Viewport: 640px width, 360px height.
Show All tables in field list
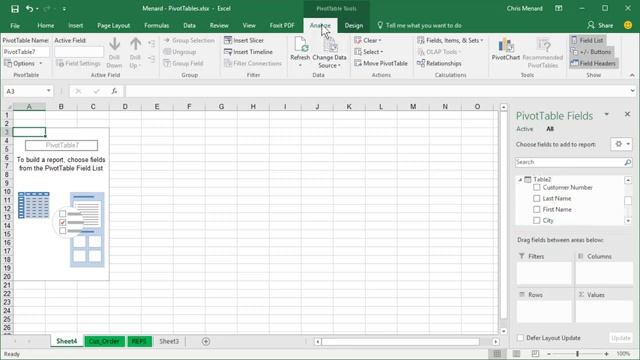point(550,129)
